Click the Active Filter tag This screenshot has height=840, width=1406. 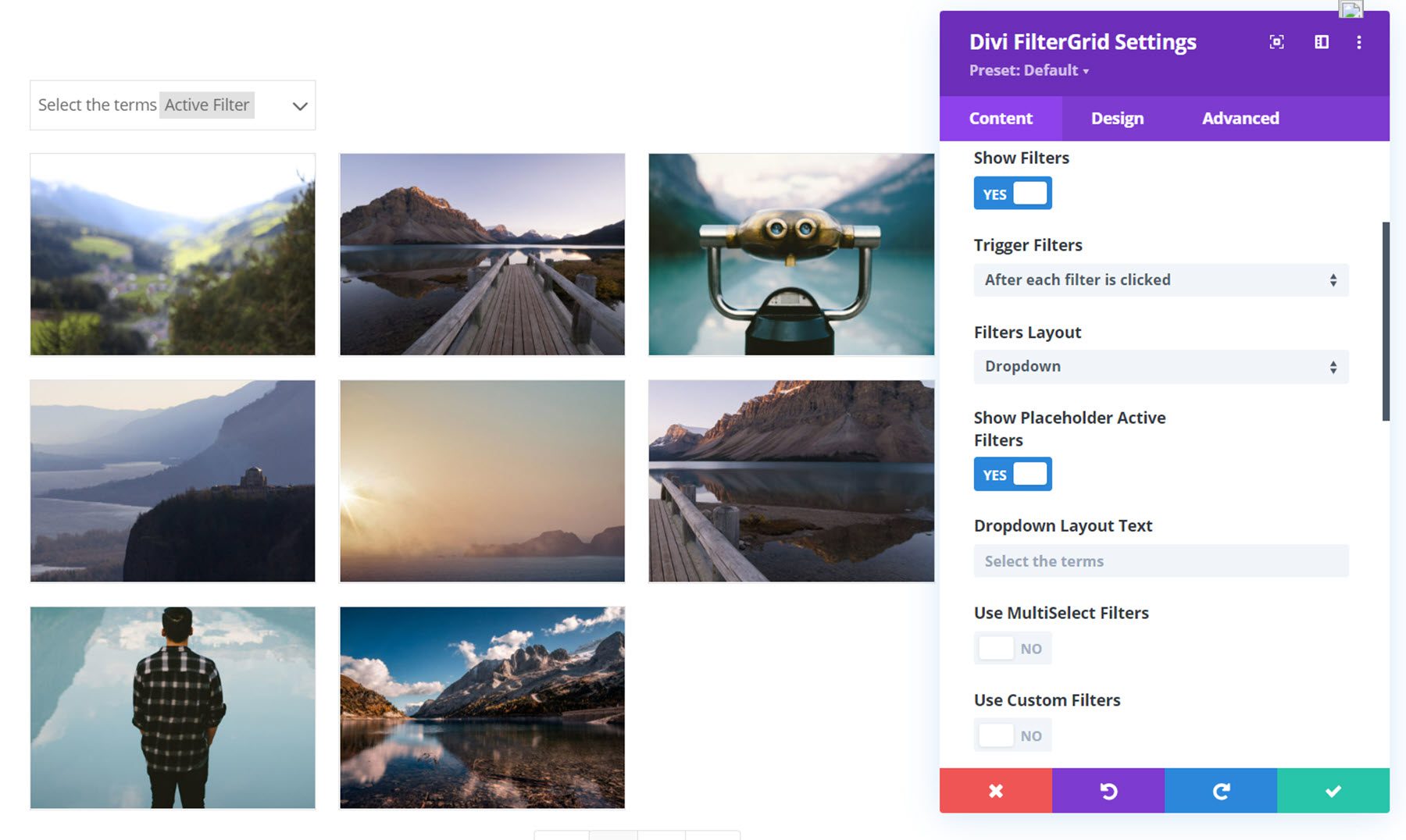coord(206,105)
